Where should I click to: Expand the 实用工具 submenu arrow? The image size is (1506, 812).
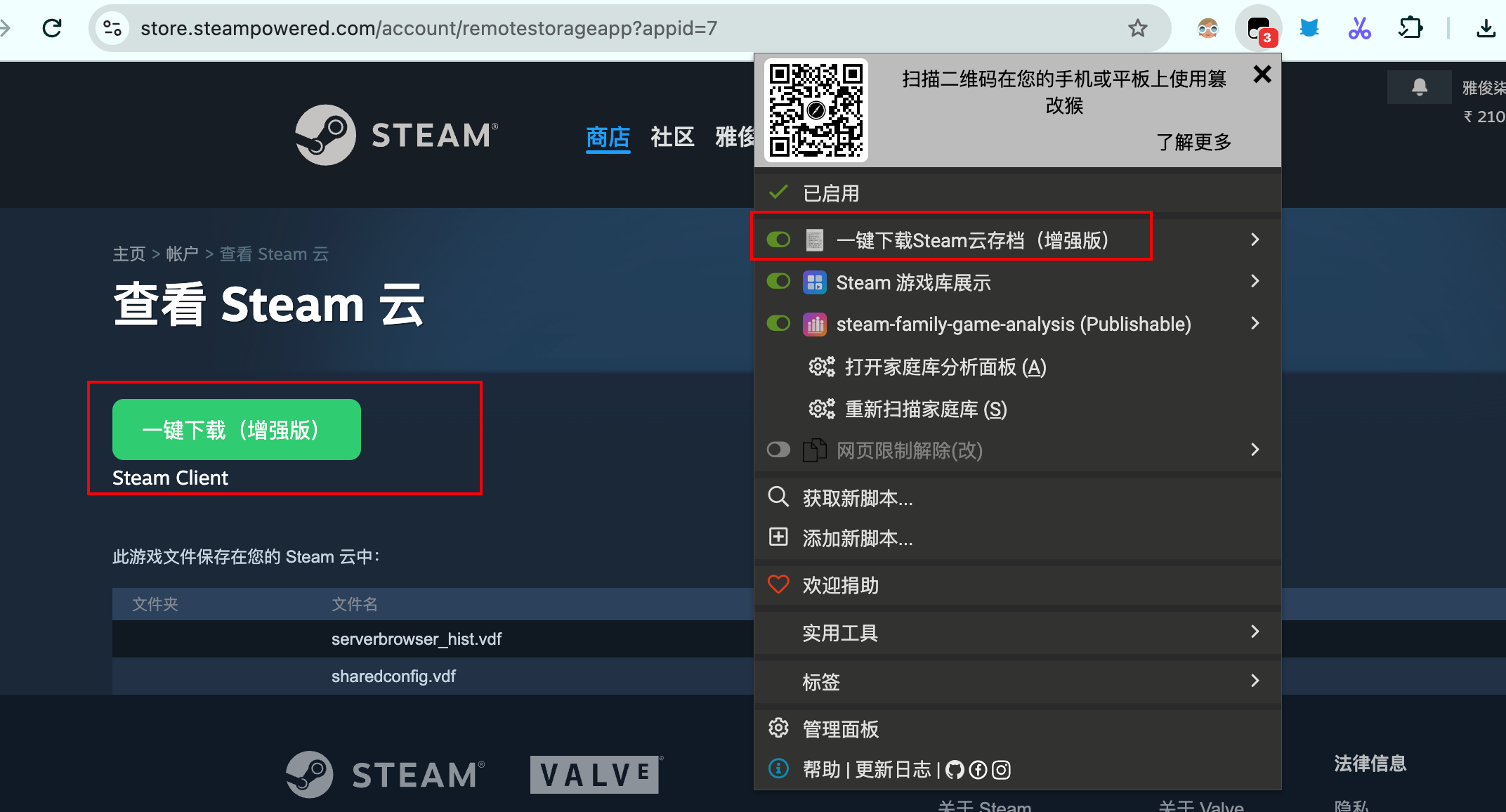click(x=1255, y=631)
